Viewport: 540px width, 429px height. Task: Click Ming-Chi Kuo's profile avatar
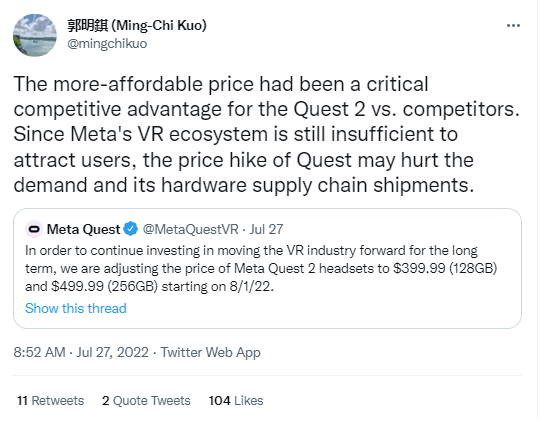click(x=35, y=35)
